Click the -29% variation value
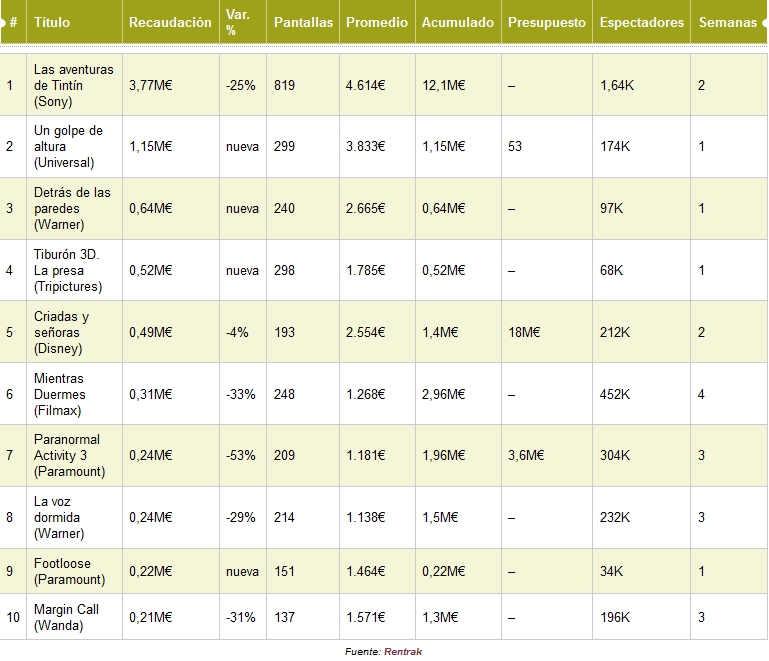 [x=240, y=517]
